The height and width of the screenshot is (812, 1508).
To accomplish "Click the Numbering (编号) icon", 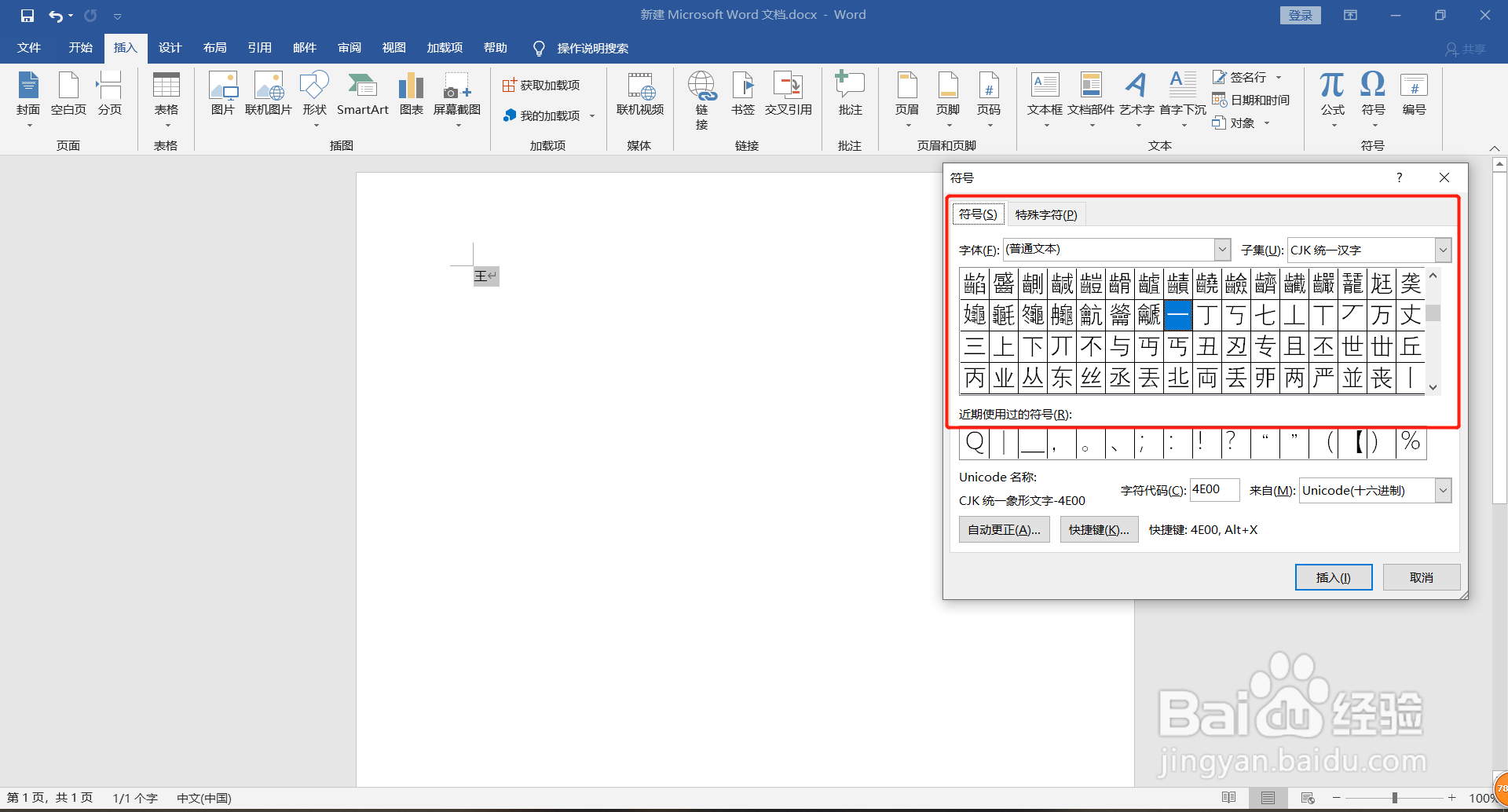I will [1414, 94].
